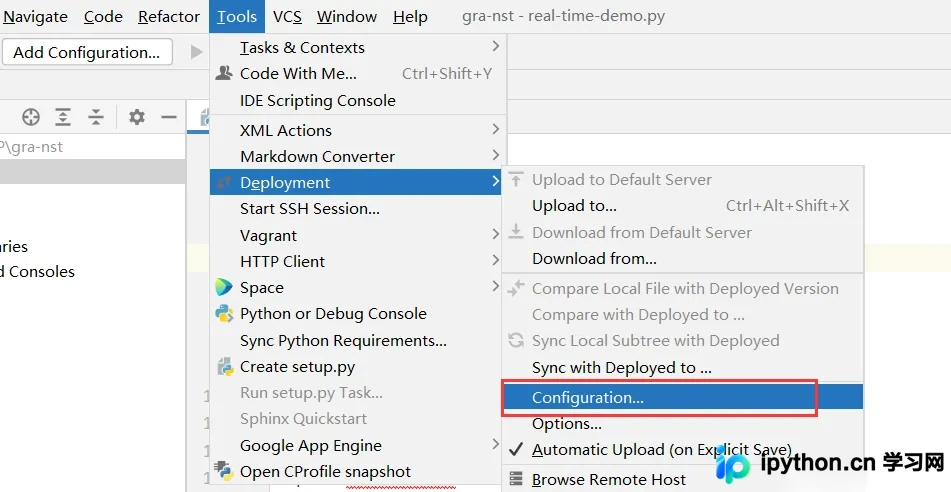951x492 pixels.
Task: Close the open Tools menu
Action: 237,16
